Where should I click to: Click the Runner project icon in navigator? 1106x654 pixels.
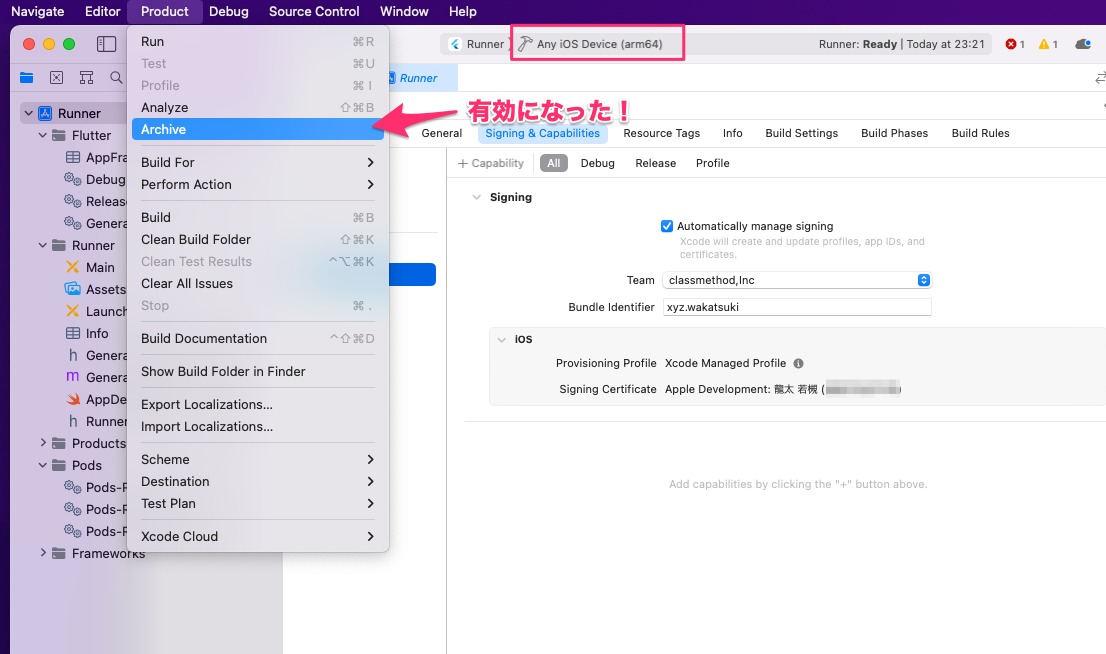coord(45,113)
